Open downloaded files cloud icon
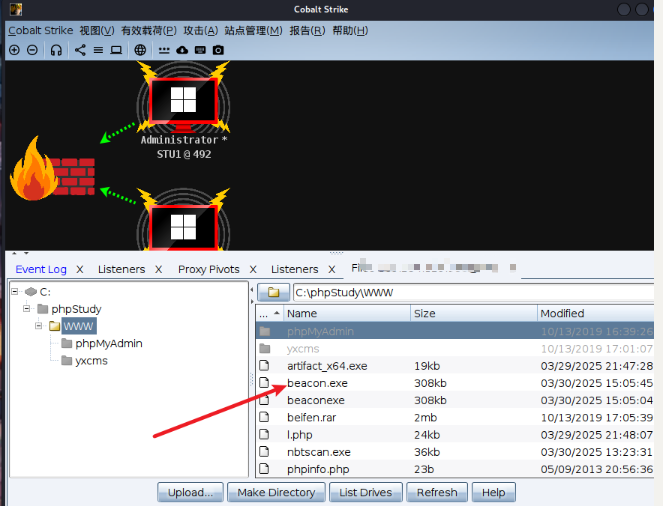Image resolution: width=663 pixels, height=506 pixels. click(x=182, y=50)
